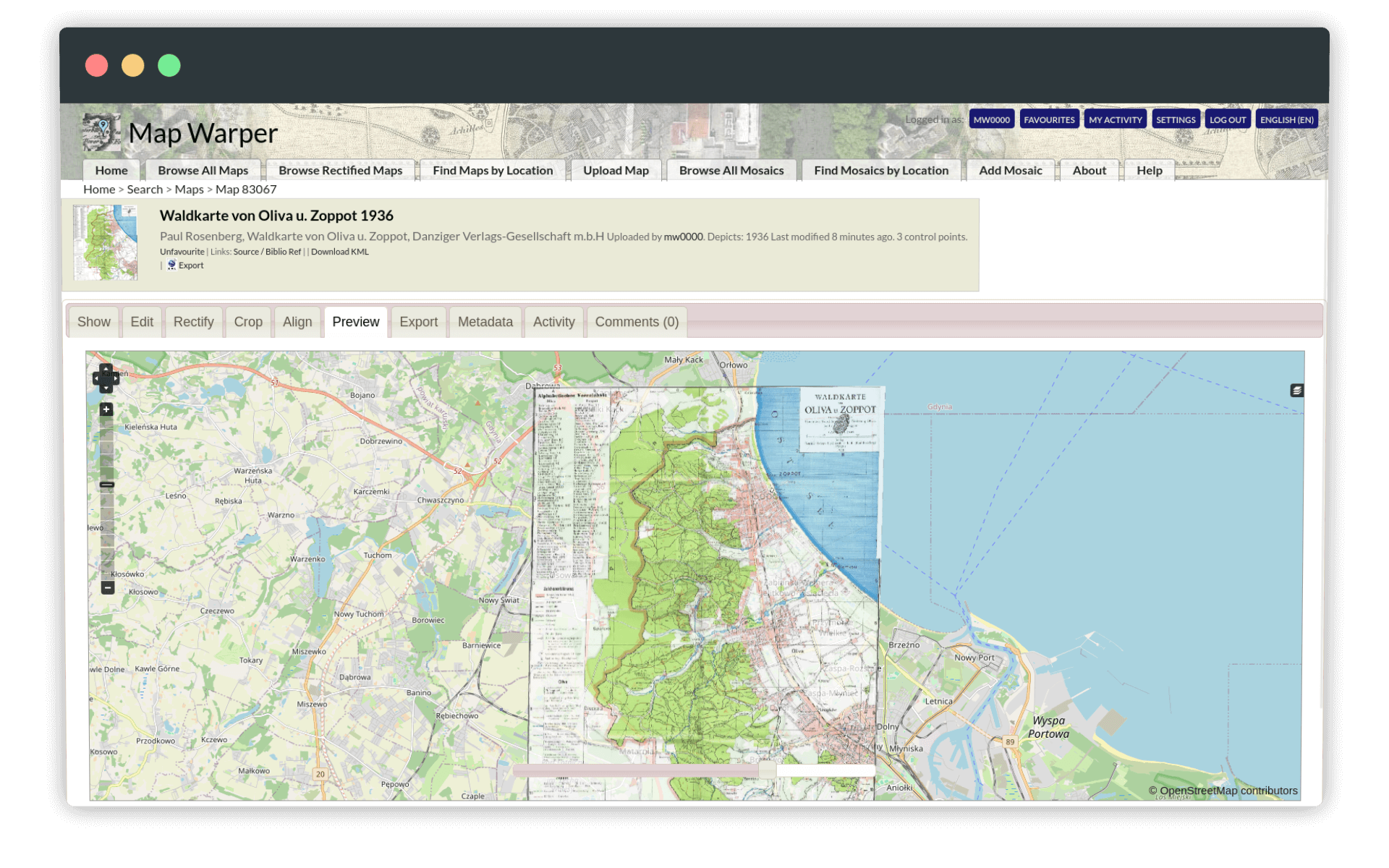Switch to the Show tab
Image resolution: width=1389 pixels, height=868 pixels.
(x=94, y=322)
